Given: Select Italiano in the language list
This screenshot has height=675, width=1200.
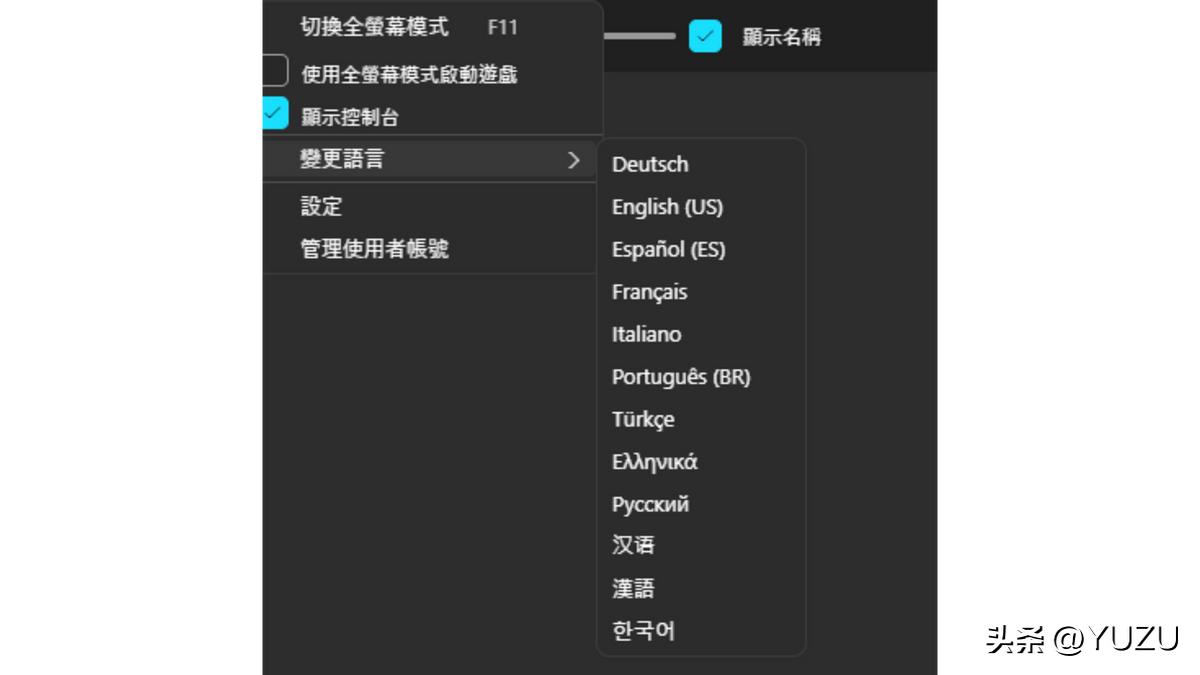Looking at the screenshot, I should point(646,334).
